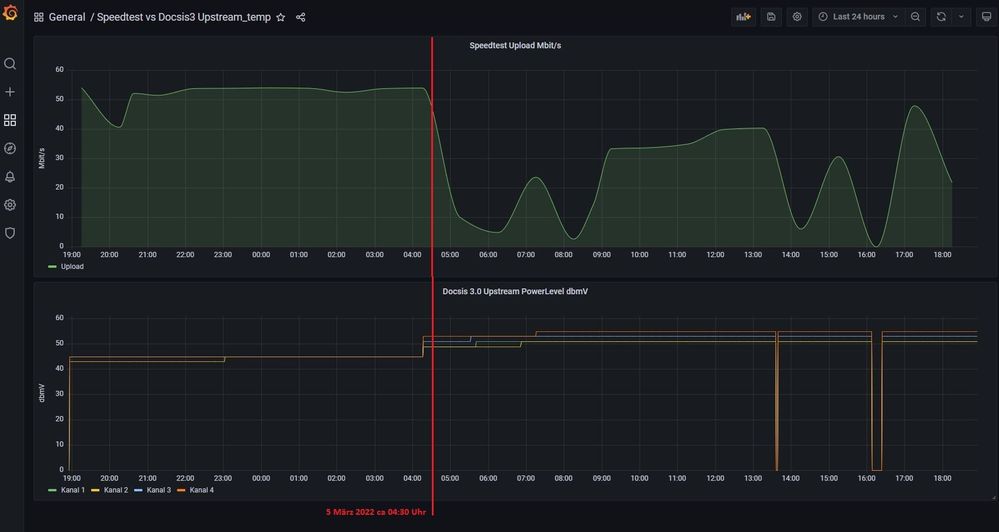
Task: Share dashboard using the share icon
Action: point(301,17)
